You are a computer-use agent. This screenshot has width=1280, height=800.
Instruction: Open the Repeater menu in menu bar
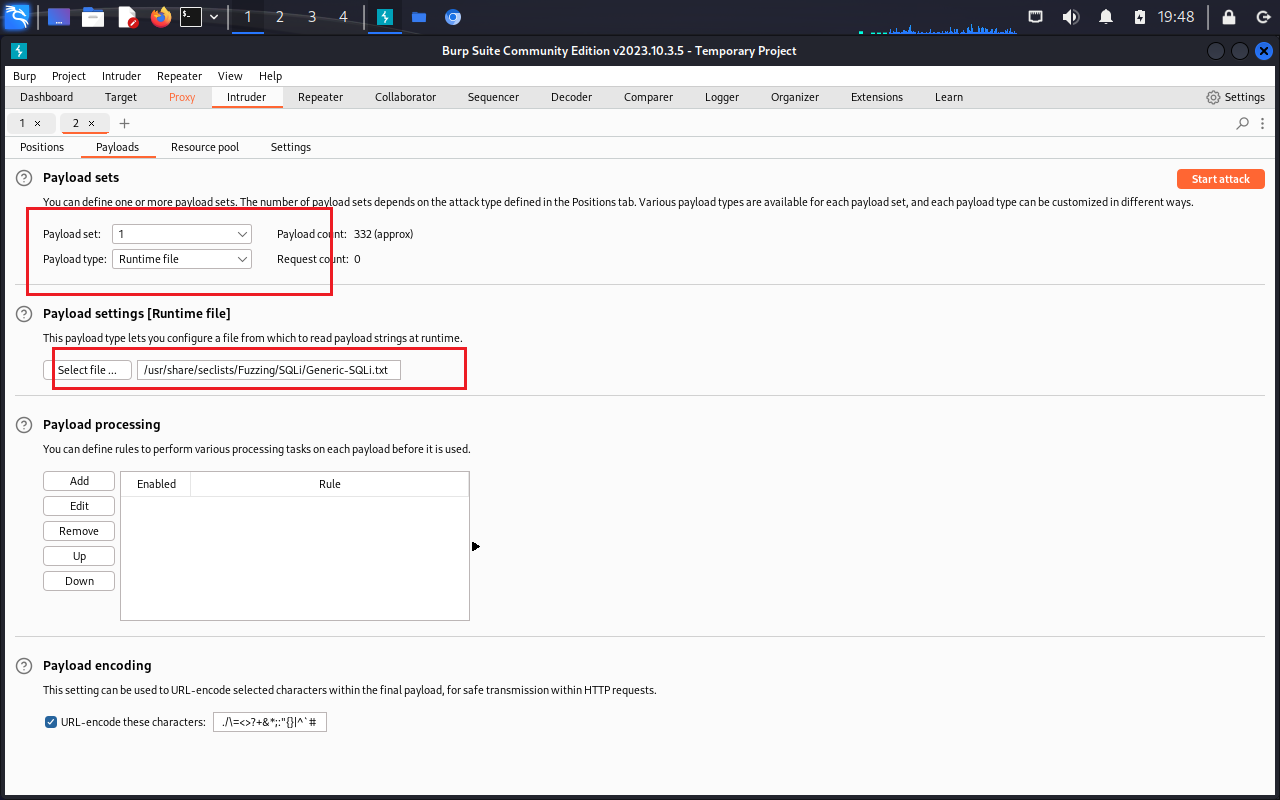coord(179,76)
